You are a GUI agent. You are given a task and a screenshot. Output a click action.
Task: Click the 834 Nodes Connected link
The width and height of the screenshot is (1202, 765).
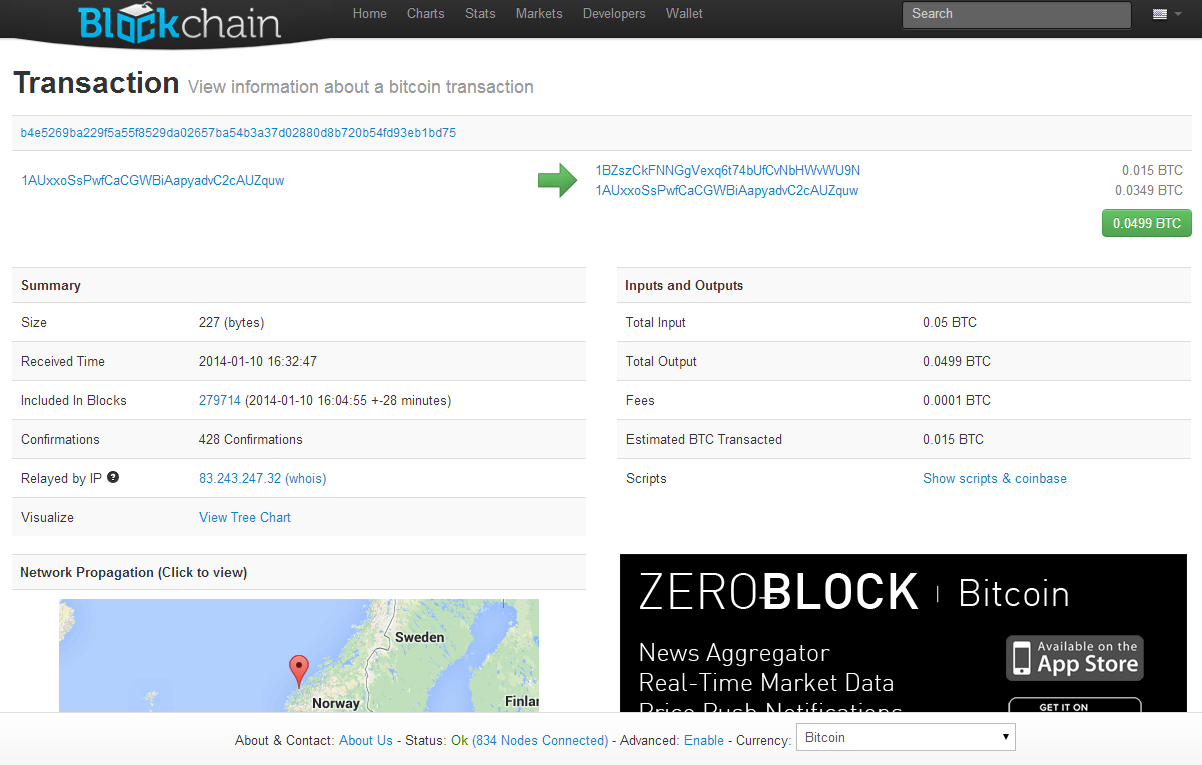(x=540, y=740)
